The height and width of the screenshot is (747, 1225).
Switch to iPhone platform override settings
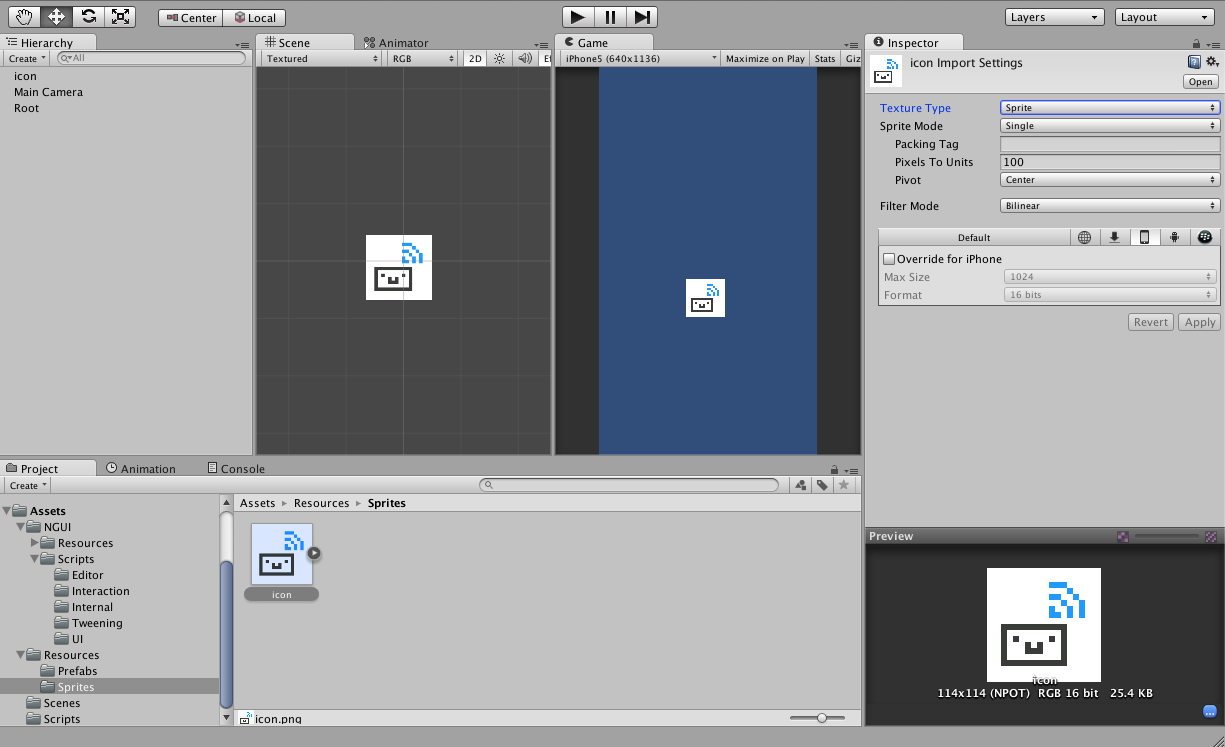coord(1144,237)
